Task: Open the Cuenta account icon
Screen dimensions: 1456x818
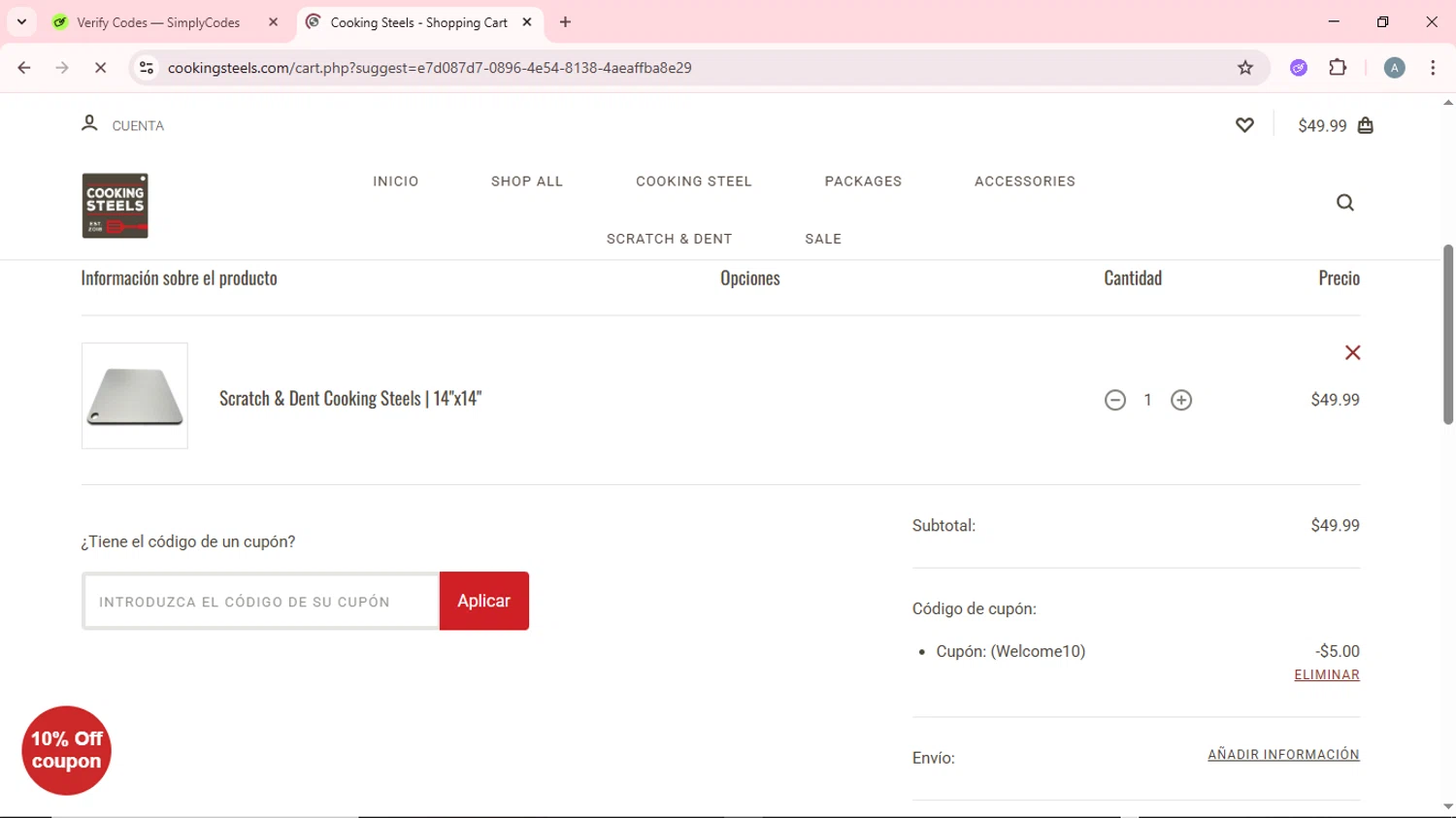Action: click(x=89, y=123)
